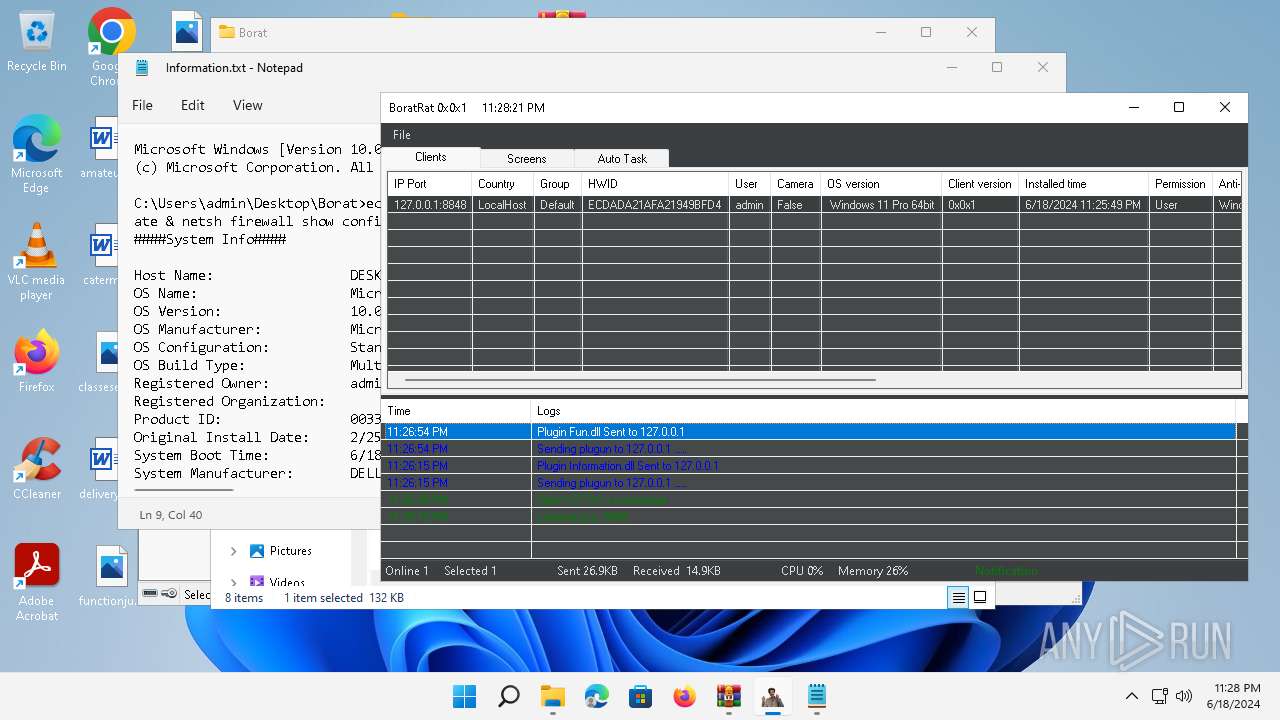
Task: Select log entry 'Plugin Information.dll Sent to 127.0.0.1'
Action: coord(808,466)
